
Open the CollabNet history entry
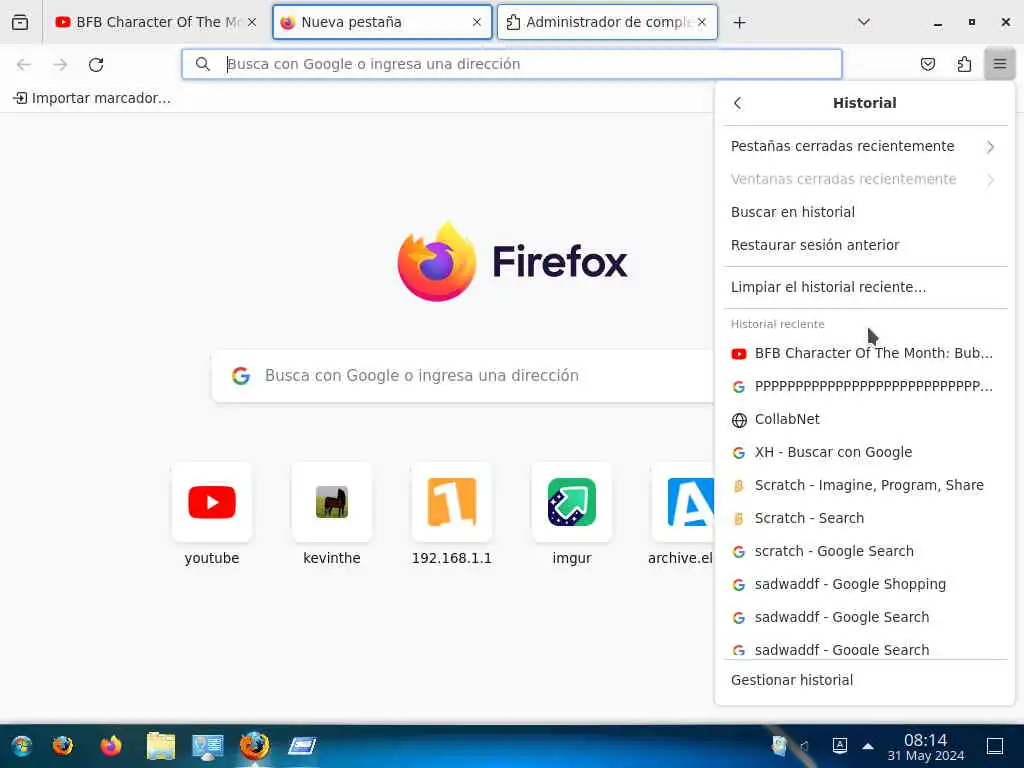click(865, 419)
